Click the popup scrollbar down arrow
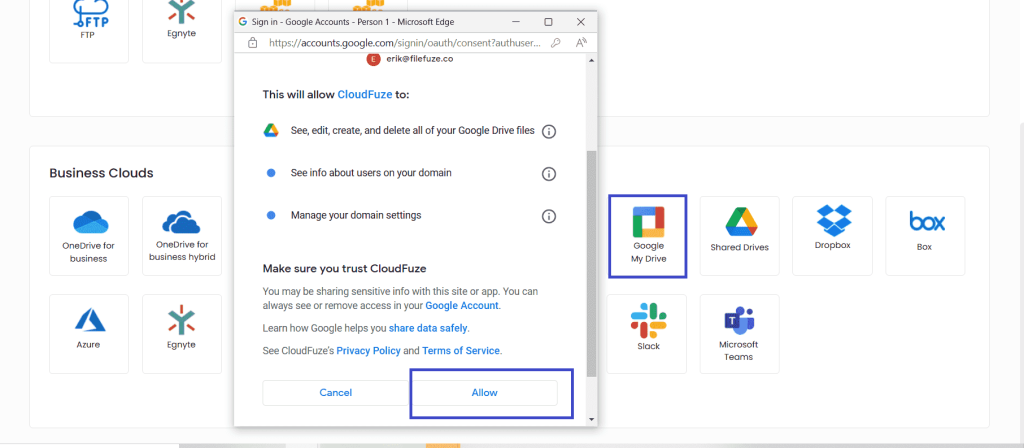1024x448 pixels. [592, 419]
